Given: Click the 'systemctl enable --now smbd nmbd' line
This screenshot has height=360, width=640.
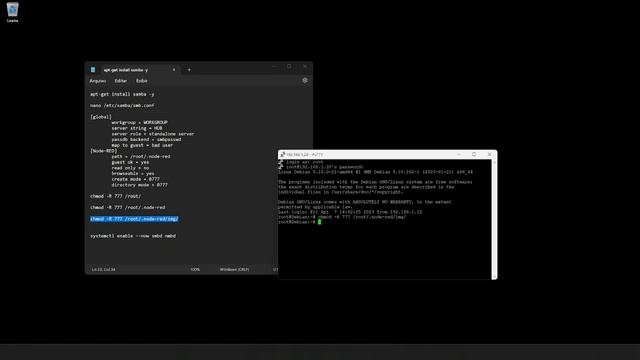Looking at the screenshot, I should tap(133, 236).
